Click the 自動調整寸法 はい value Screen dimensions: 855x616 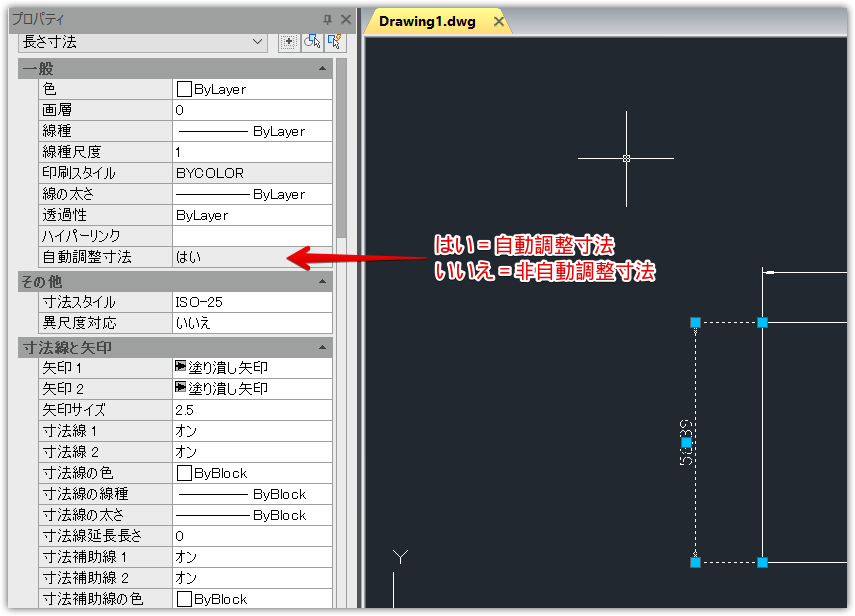(252, 257)
